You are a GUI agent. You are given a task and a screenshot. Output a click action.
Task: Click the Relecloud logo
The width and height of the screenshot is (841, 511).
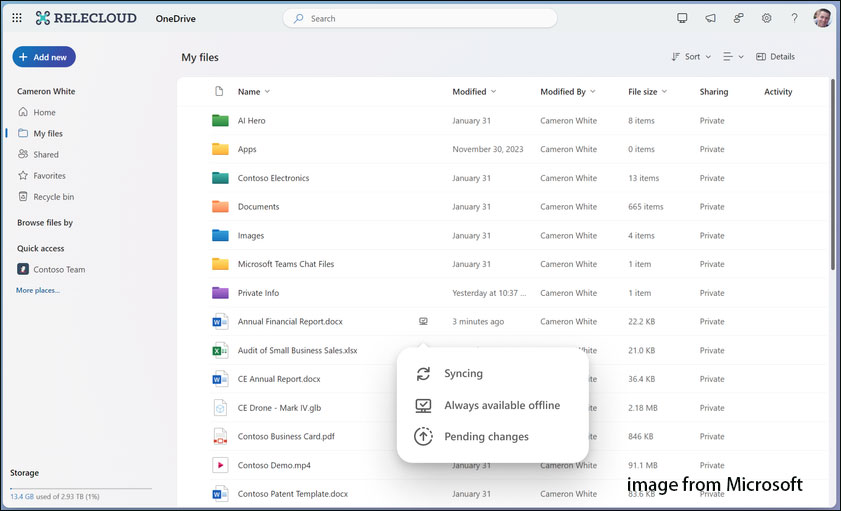[x=86, y=18]
